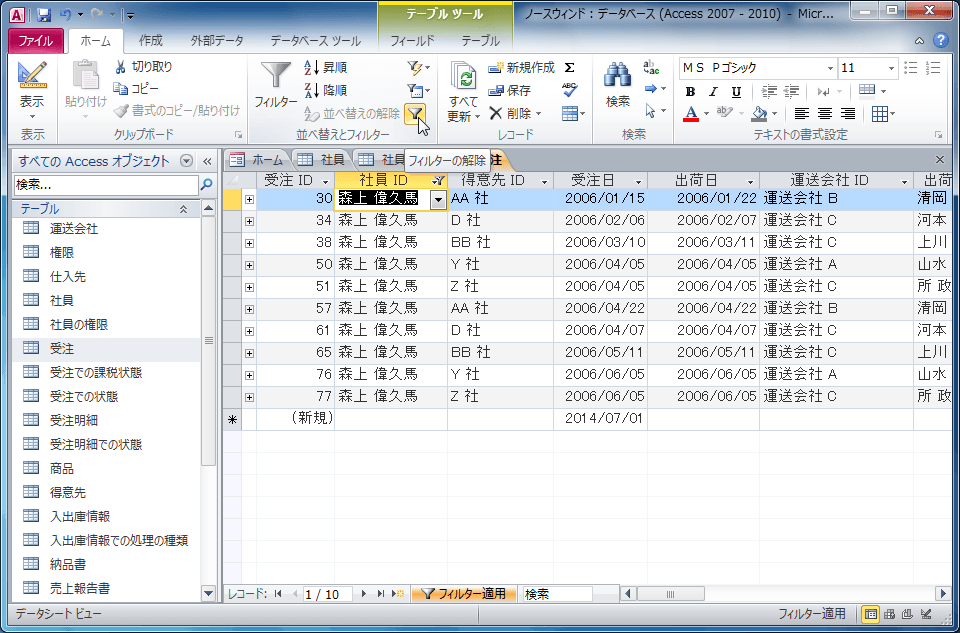
Task: Open the 商品 table
Action: [x=62, y=468]
